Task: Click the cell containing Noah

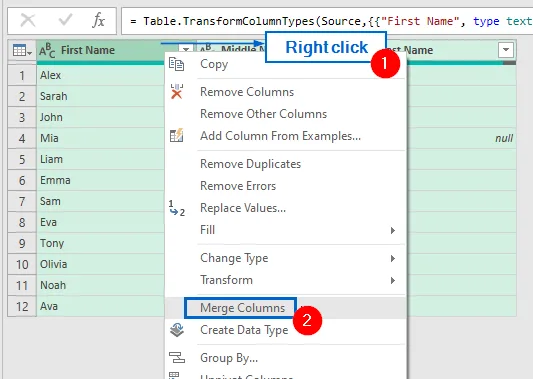Action: point(101,285)
